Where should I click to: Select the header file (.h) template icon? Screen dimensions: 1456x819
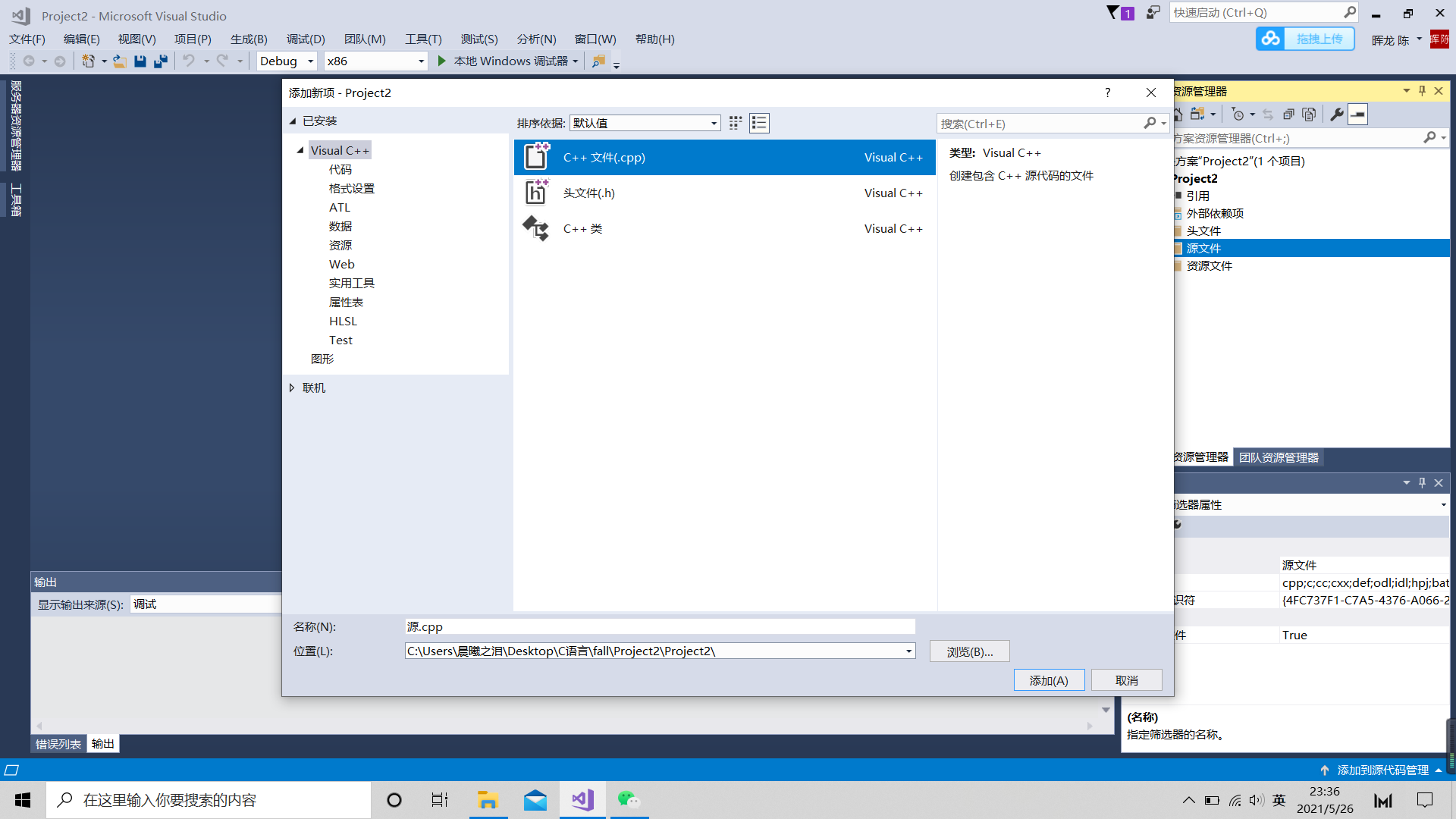tap(537, 193)
